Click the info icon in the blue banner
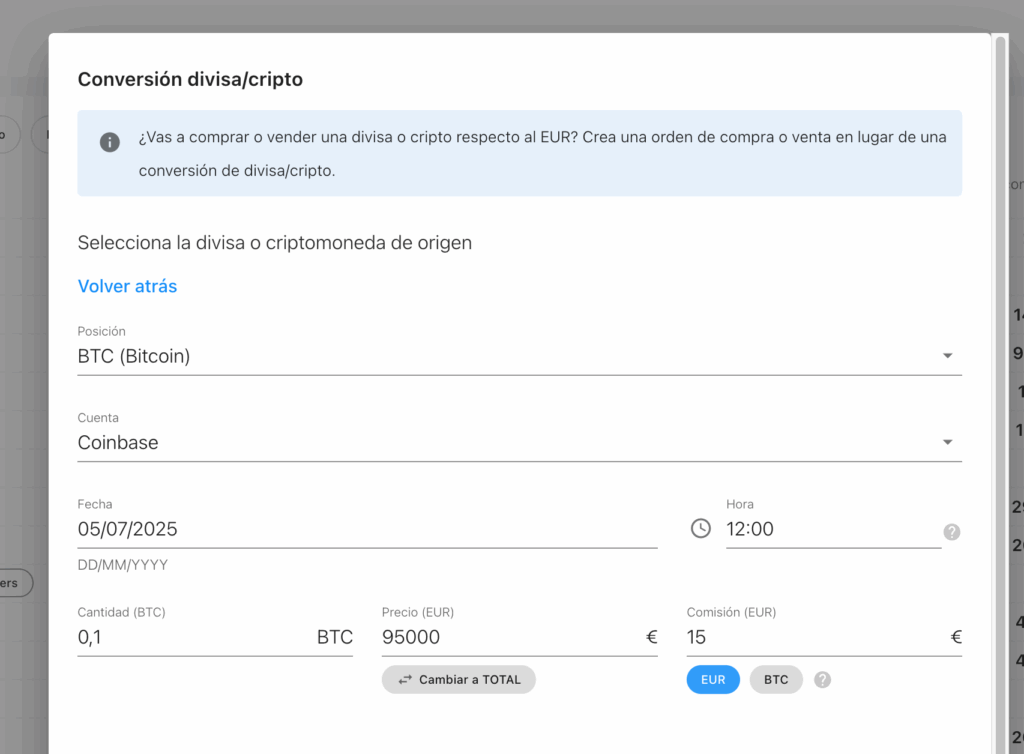The image size is (1024, 754). coord(110,142)
